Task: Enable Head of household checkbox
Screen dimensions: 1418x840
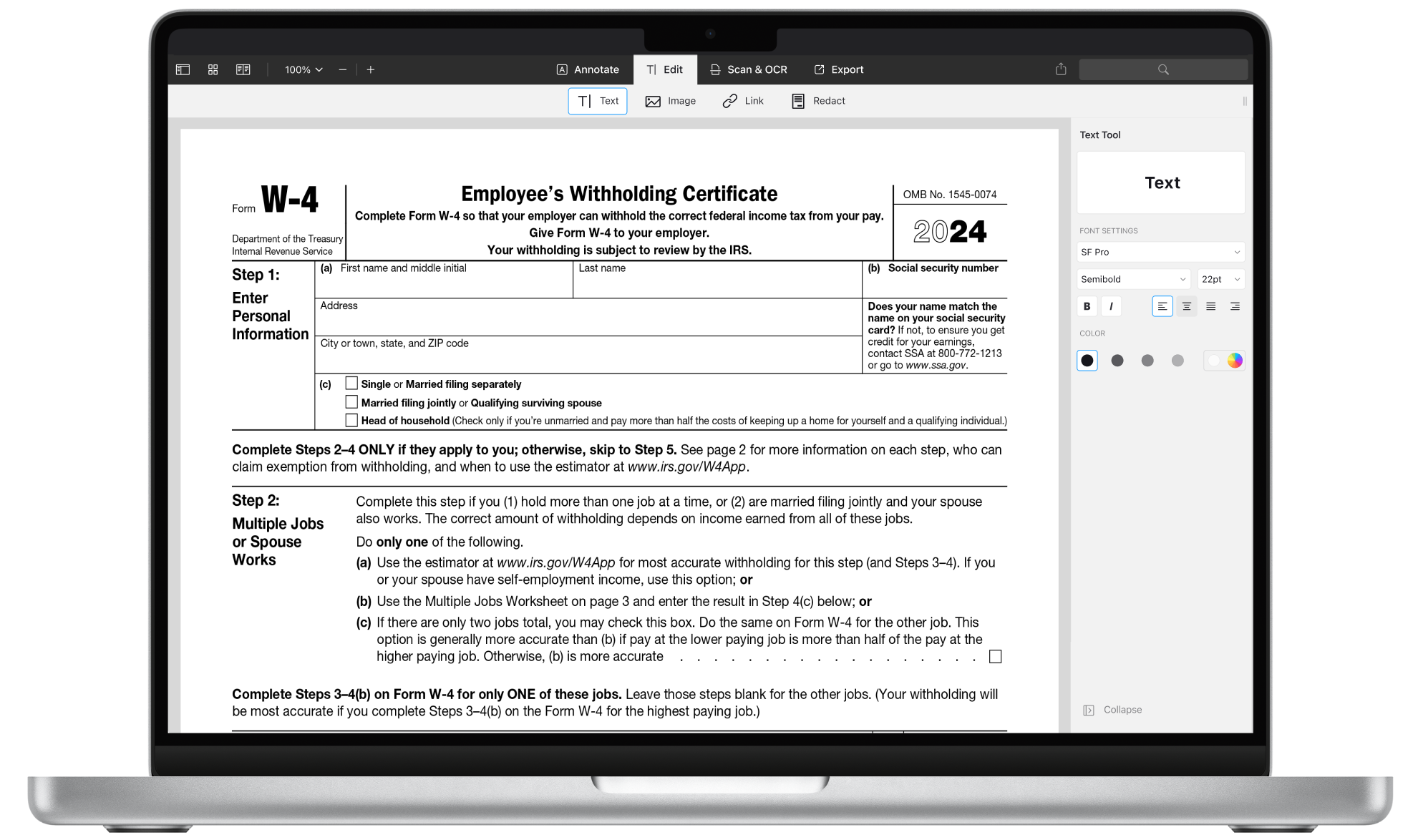Action: pyautogui.click(x=351, y=421)
